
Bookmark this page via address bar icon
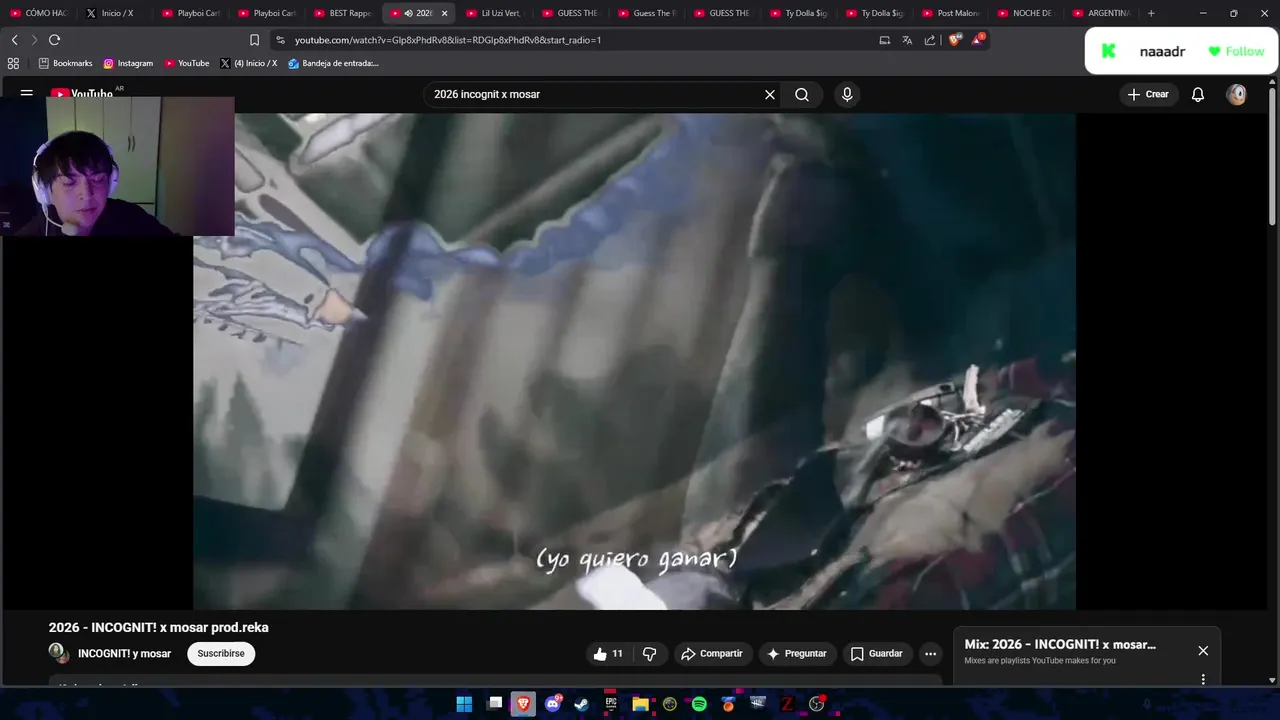pos(254,40)
